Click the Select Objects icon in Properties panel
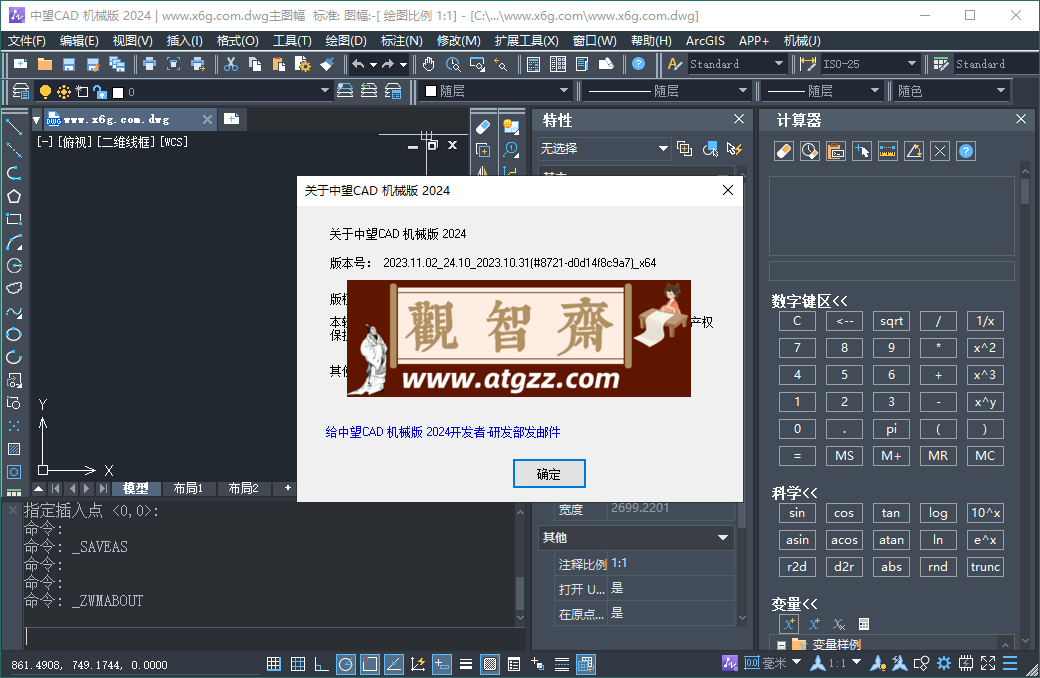Viewport: 1040px width, 678px height. [x=710, y=149]
